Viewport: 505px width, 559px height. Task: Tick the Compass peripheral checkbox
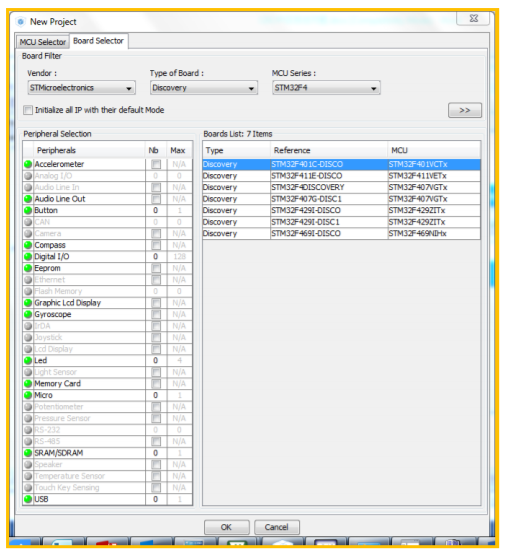156,245
